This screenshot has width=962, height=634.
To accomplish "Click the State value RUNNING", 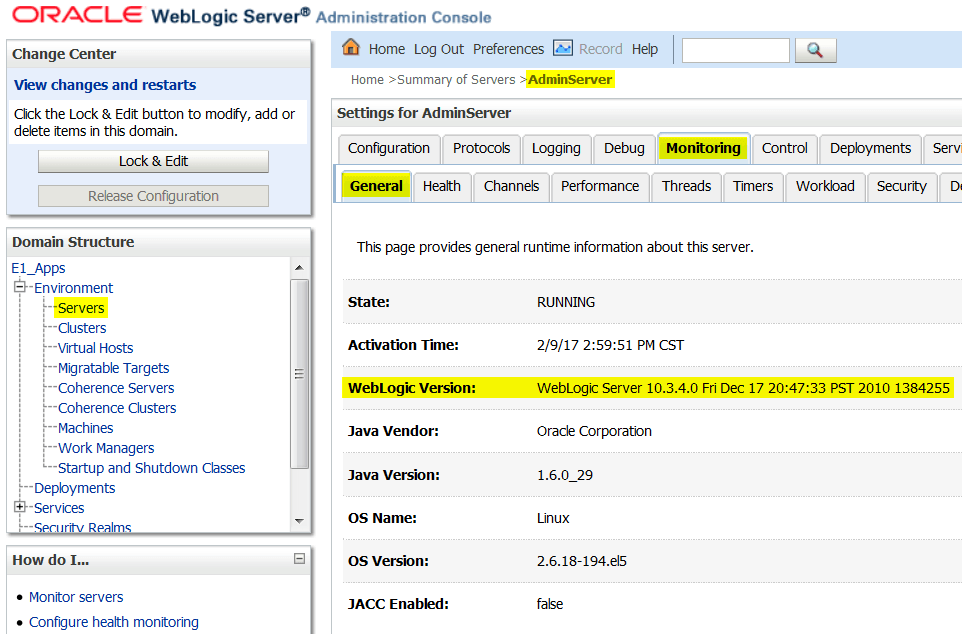I will pos(566,302).
